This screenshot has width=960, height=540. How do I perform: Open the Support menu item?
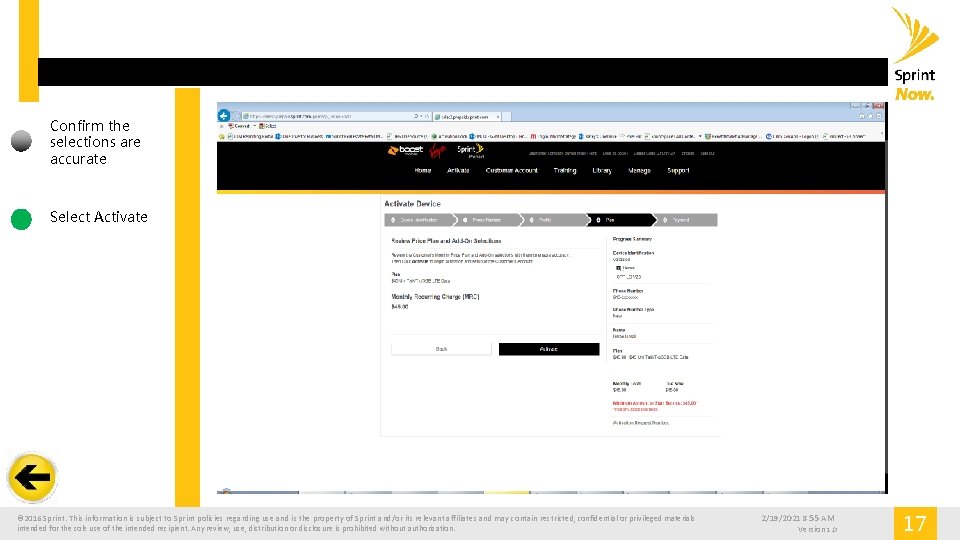pyautogui.click(x=678, y=171)
